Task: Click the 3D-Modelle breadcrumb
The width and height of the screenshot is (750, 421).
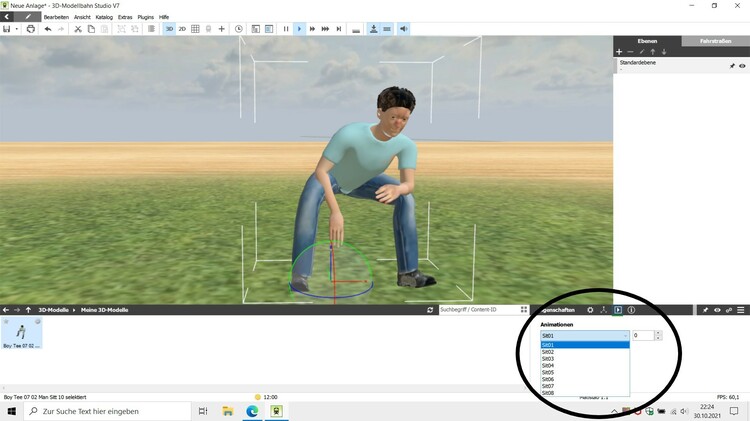Action: [x=53, y=310]
